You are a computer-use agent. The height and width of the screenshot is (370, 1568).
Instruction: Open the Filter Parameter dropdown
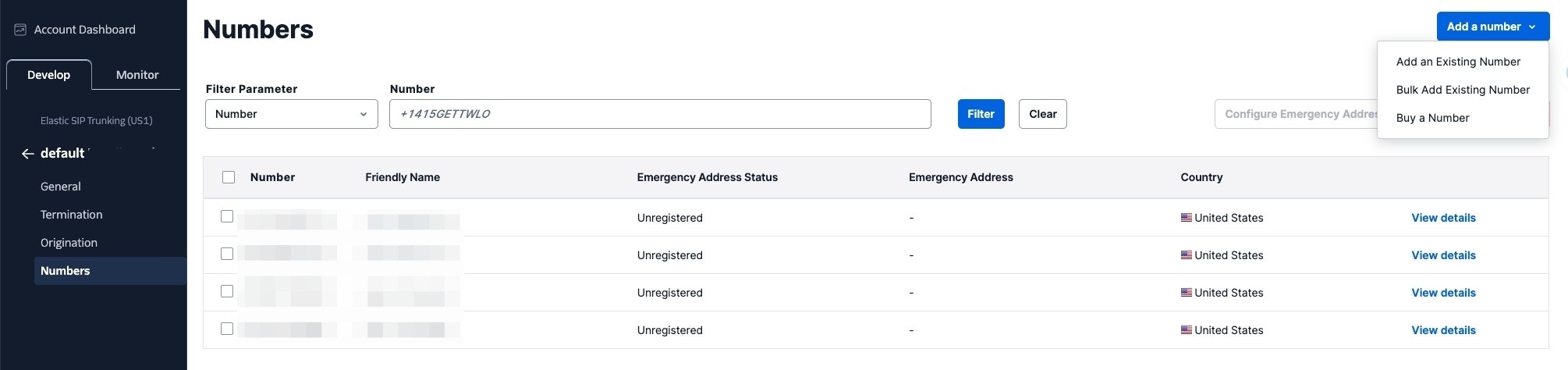[291, 114]
